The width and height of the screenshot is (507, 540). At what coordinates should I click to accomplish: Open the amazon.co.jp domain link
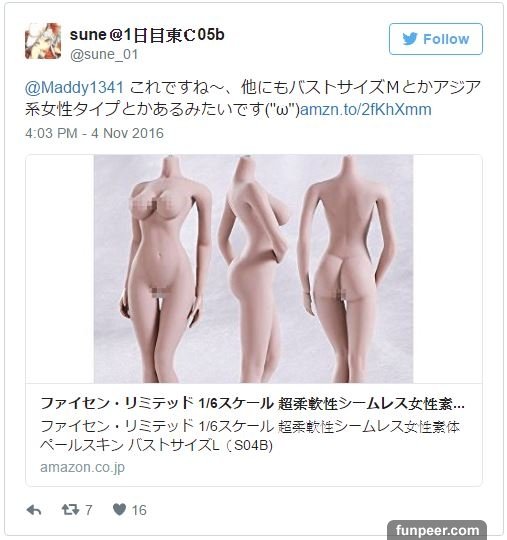click(x=82, y=467)
